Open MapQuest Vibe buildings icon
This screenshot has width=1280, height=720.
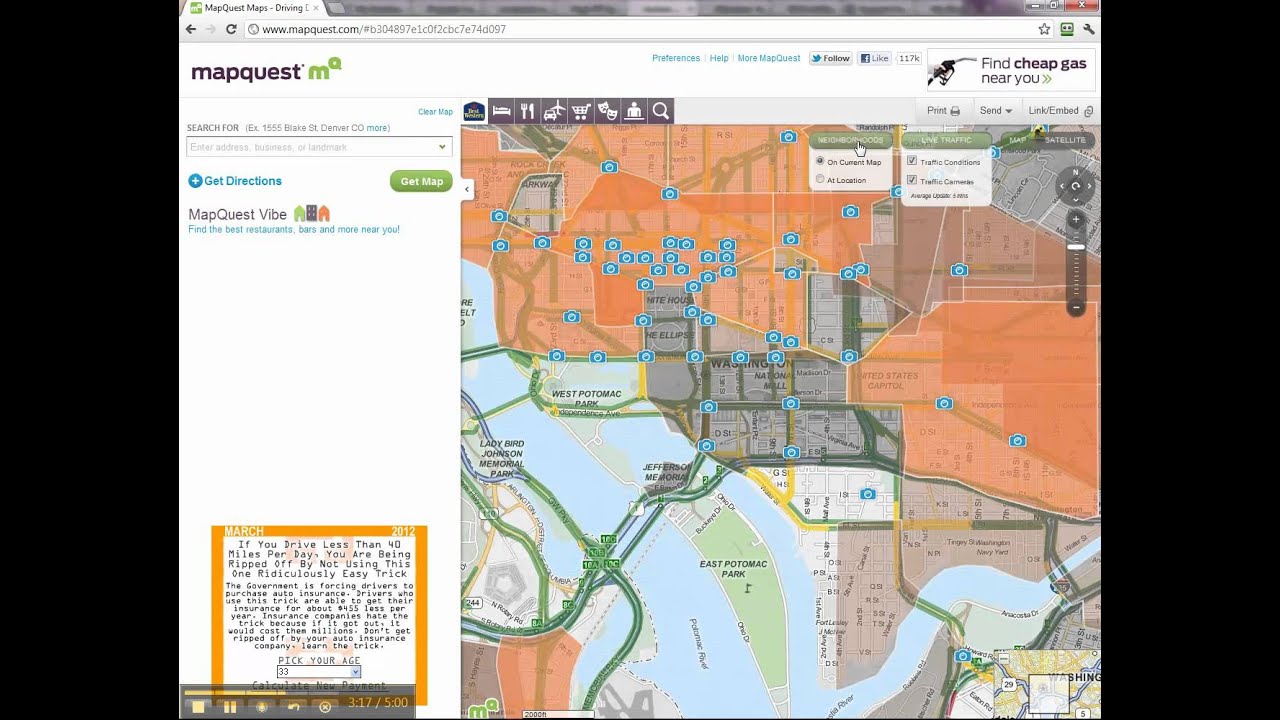coord(311,214)
